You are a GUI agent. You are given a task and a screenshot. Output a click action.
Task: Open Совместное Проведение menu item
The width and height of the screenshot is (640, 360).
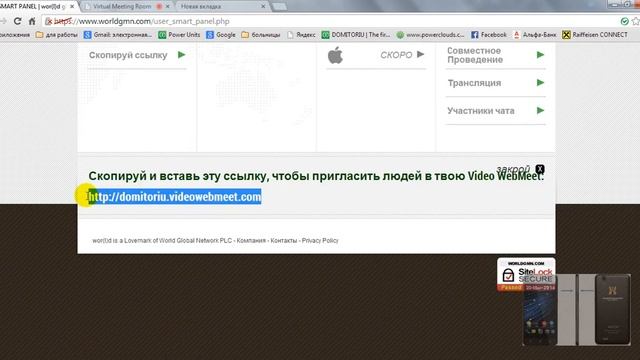[x=475, y=55]
